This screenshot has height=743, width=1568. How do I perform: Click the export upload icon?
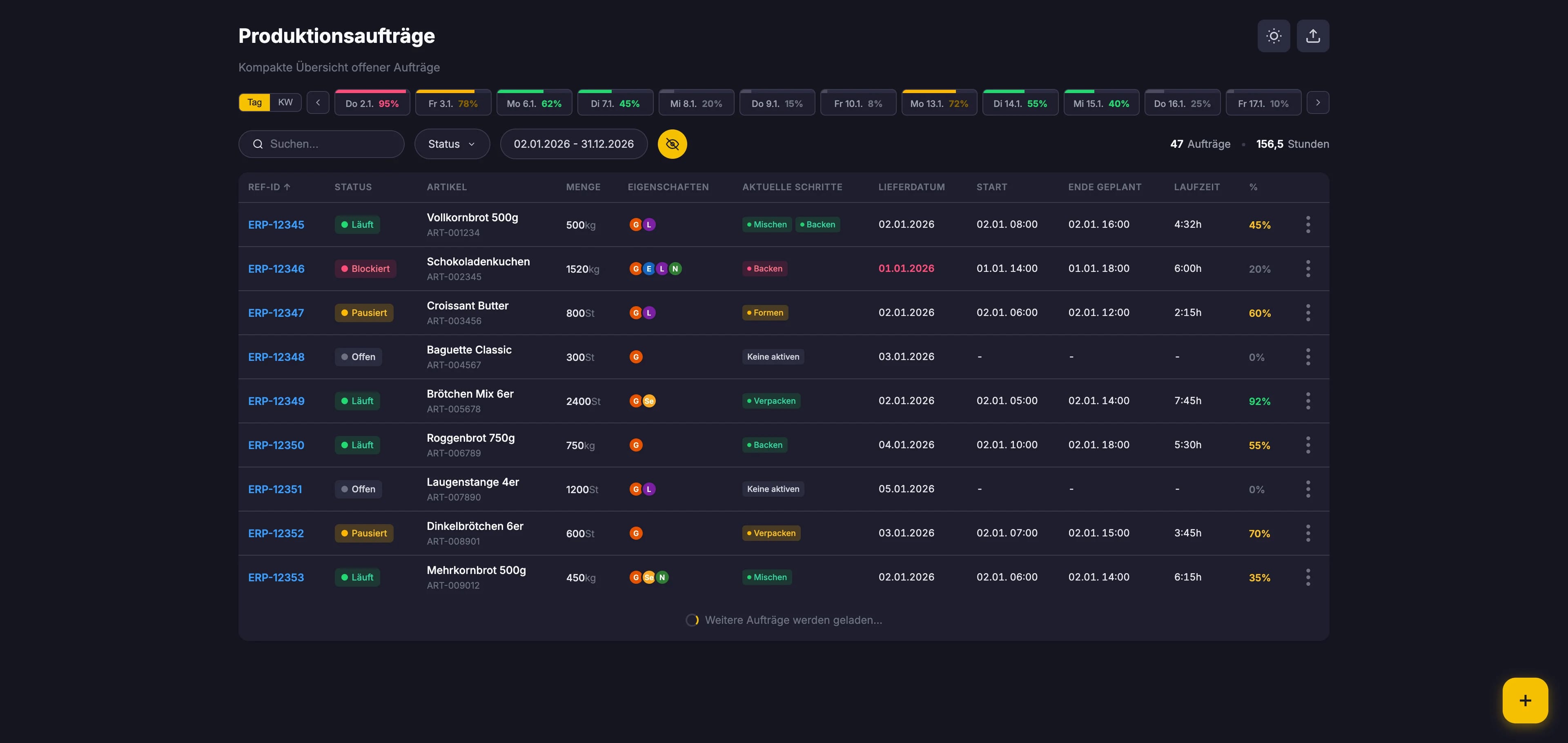(1312, 36)
